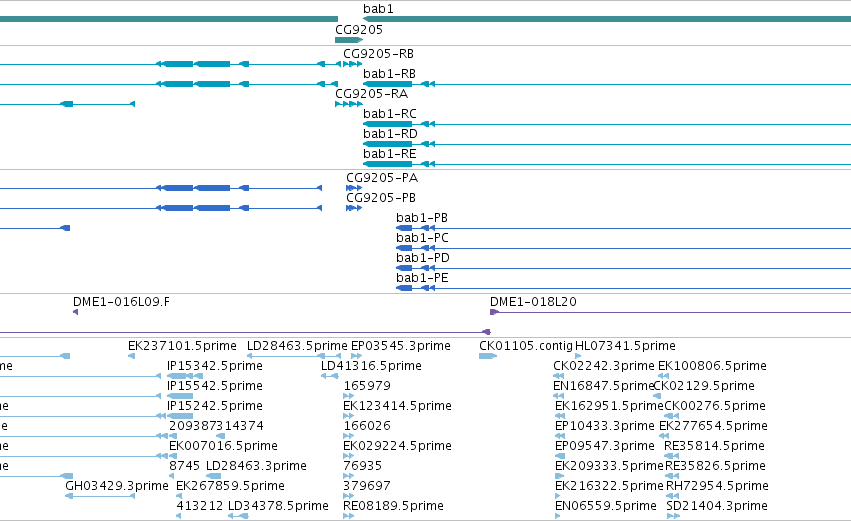The height and width of the screenshot is (521, 851).
Task: Click the EK162951.5prime EST label
Action: click(609, 406)
